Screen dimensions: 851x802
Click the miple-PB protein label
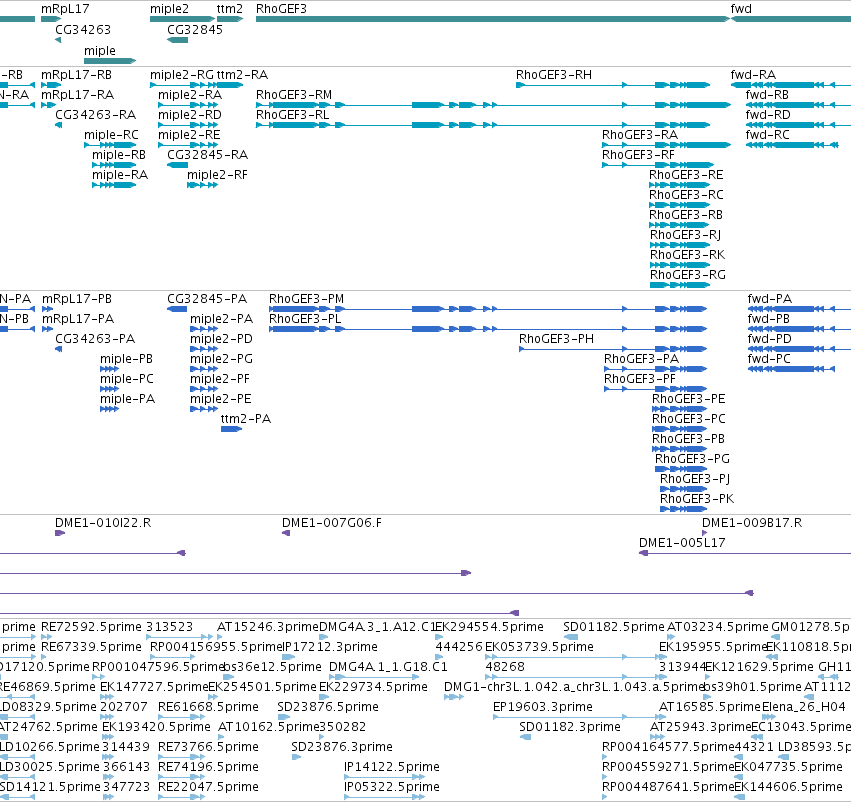click(126, 359)
